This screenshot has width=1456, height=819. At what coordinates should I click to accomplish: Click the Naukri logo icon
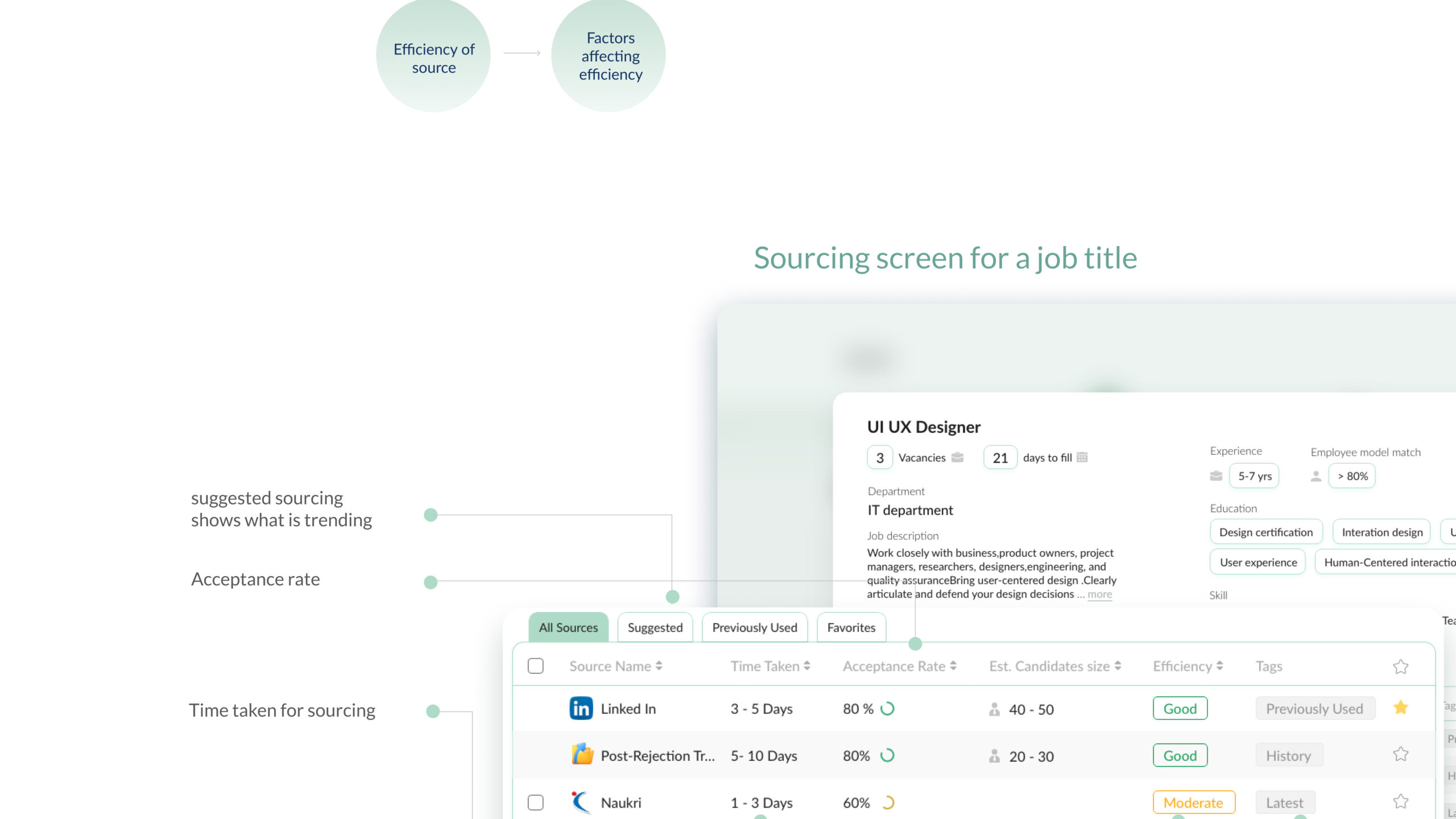[580, 802]
